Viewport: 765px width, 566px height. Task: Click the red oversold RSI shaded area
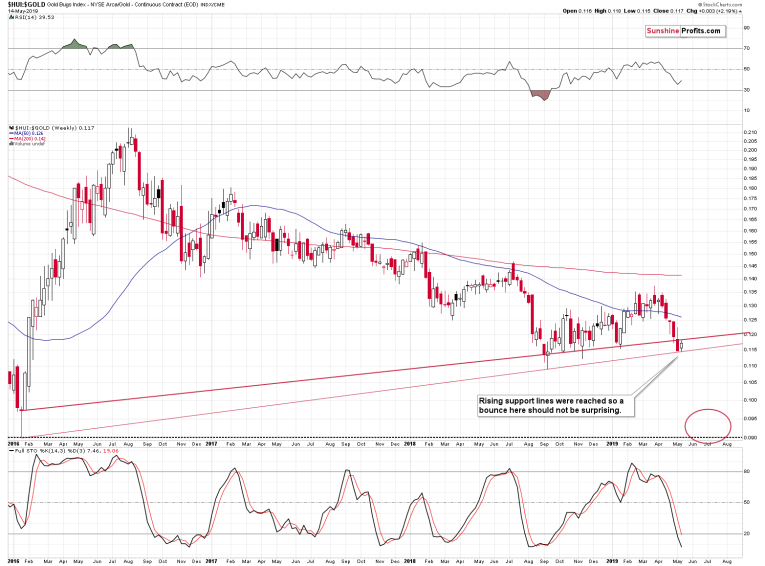tap(540, 94)
